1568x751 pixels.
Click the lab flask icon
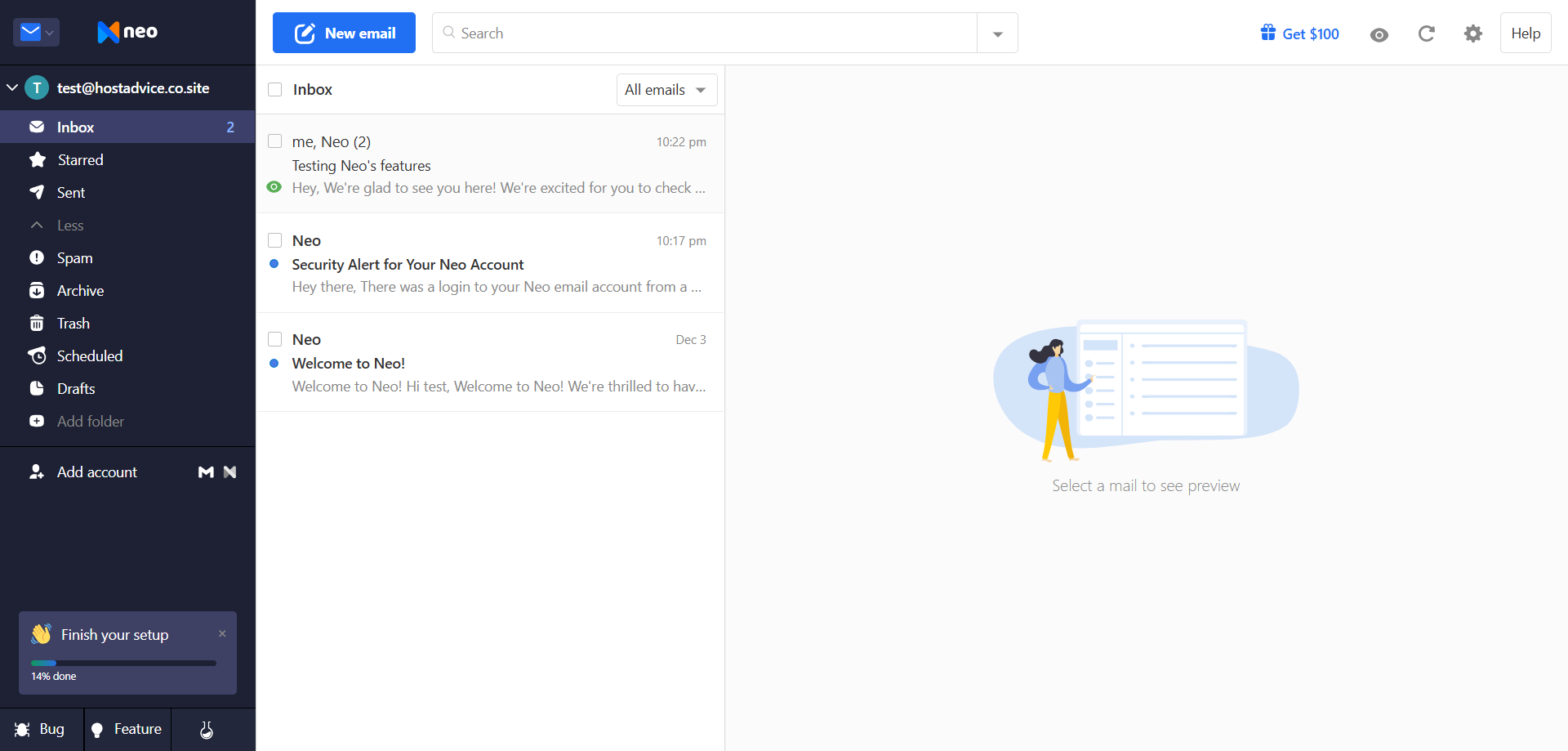[x=207, y=730]
